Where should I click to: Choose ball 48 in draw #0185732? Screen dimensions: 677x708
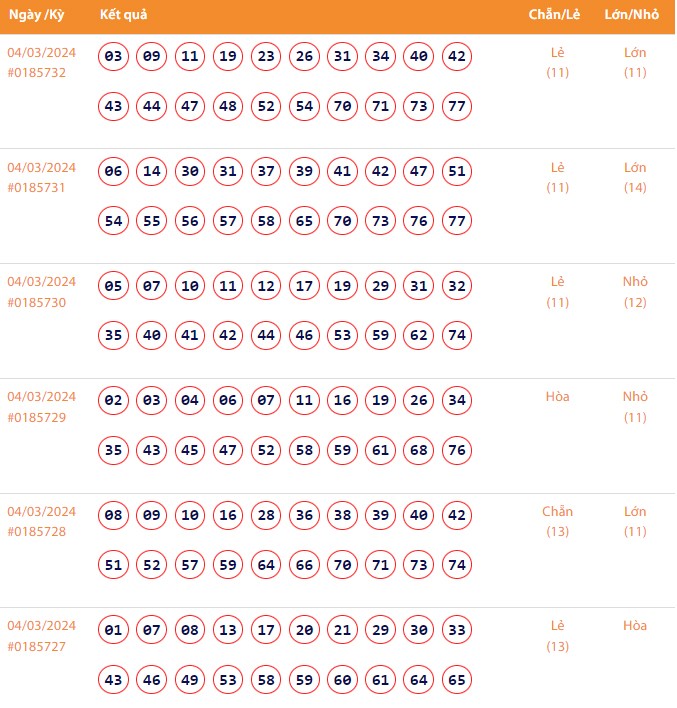point(228,106)
